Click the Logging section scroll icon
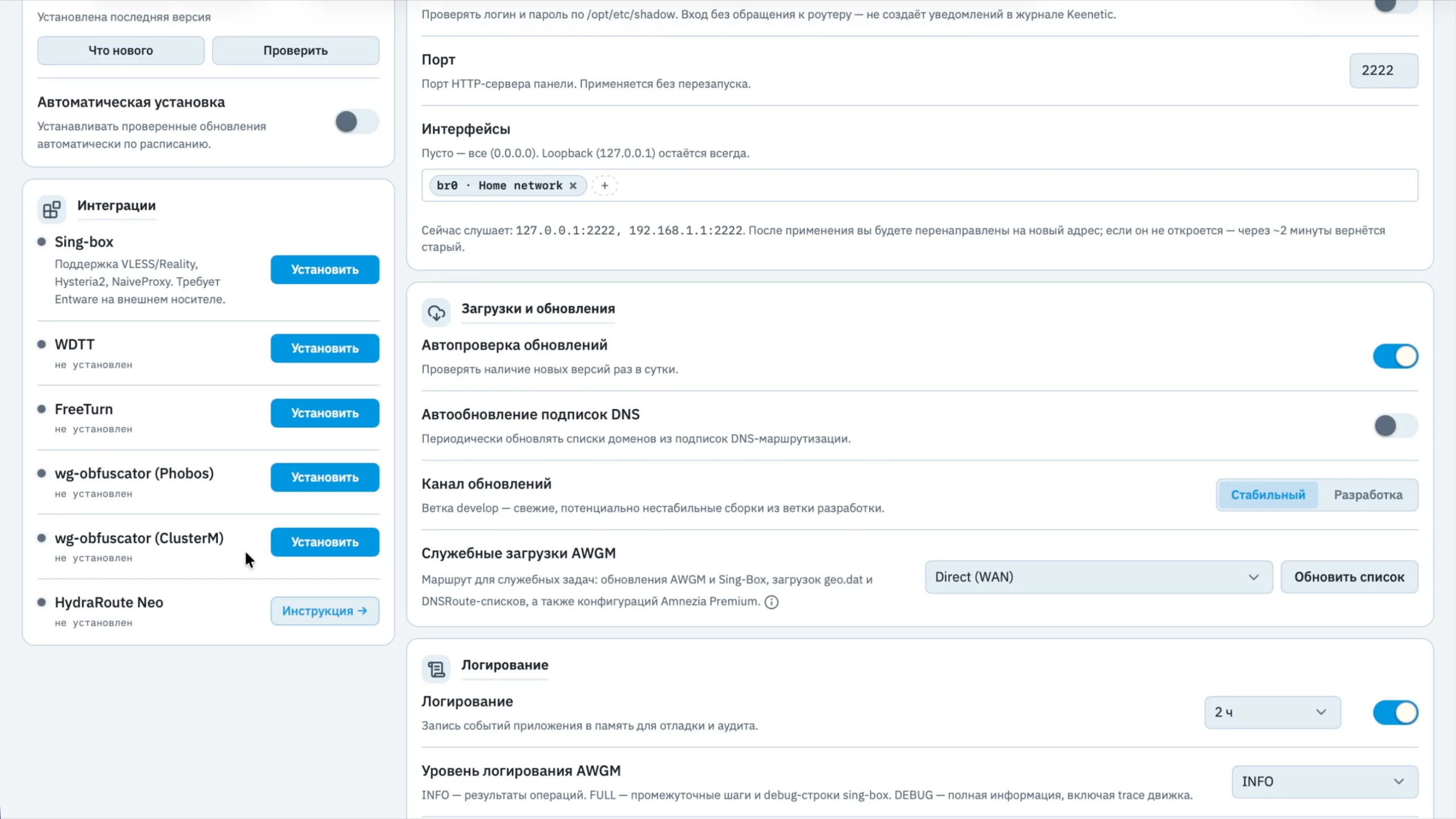This screenshot has height=819, width=1456. 436,669
